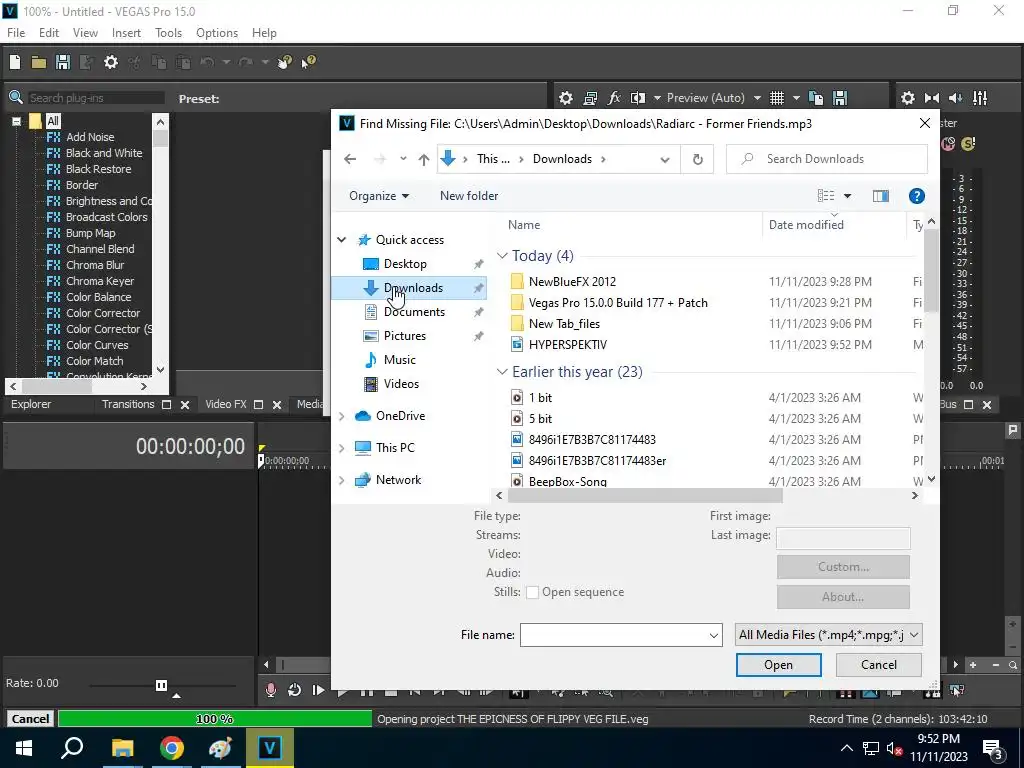The width and height of the screenshot is (1024, 768).
Task: Save project with floppy disk icon
Action: [63, 62]
